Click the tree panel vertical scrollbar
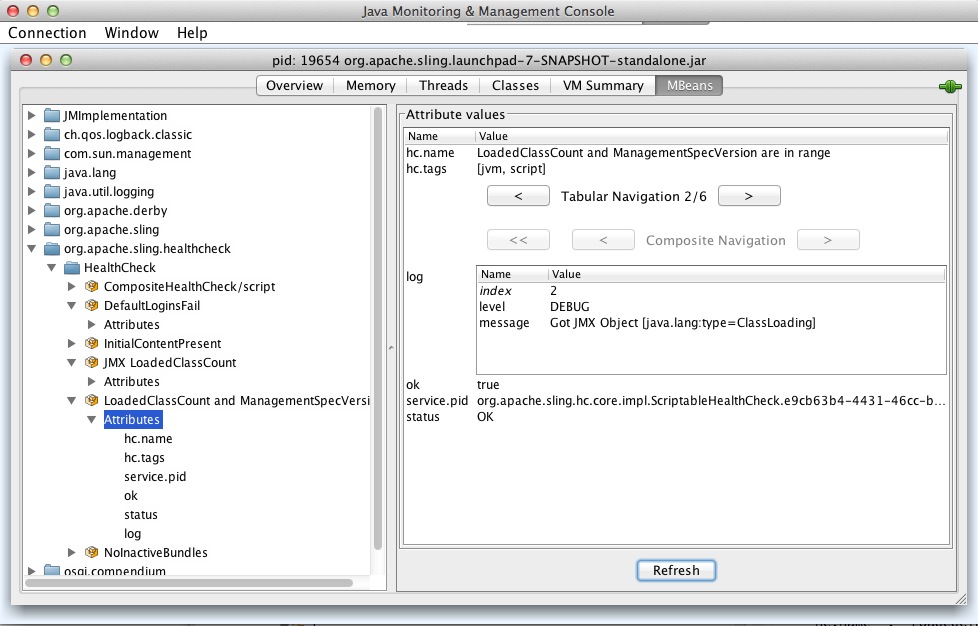 point(378,330)
